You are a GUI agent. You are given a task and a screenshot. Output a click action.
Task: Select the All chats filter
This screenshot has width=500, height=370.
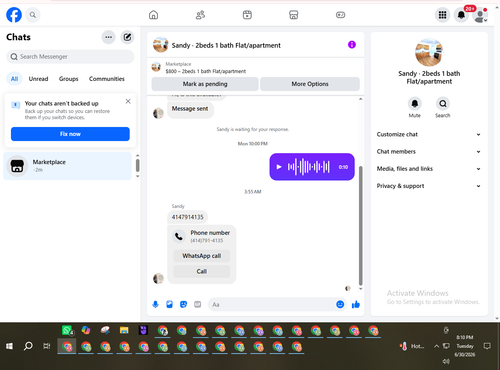(x=14, y=79)
